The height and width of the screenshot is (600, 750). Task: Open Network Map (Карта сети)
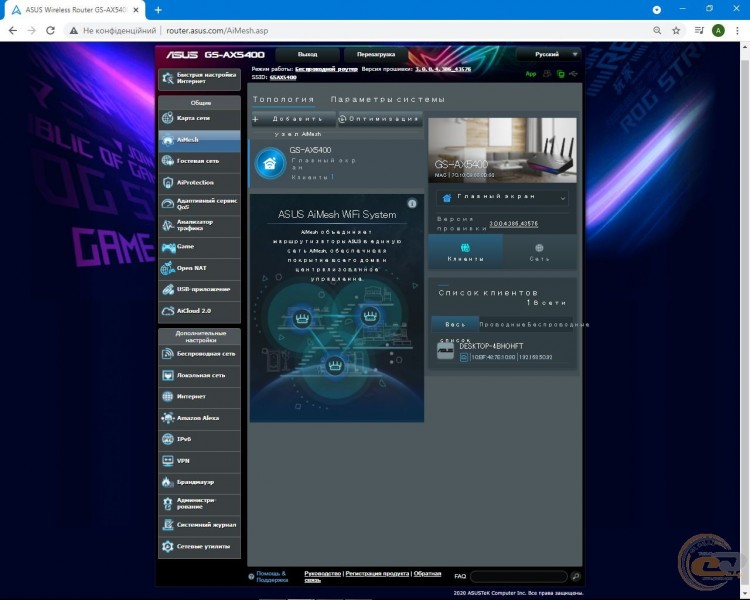pyautogui.click(x=199, y=118)
